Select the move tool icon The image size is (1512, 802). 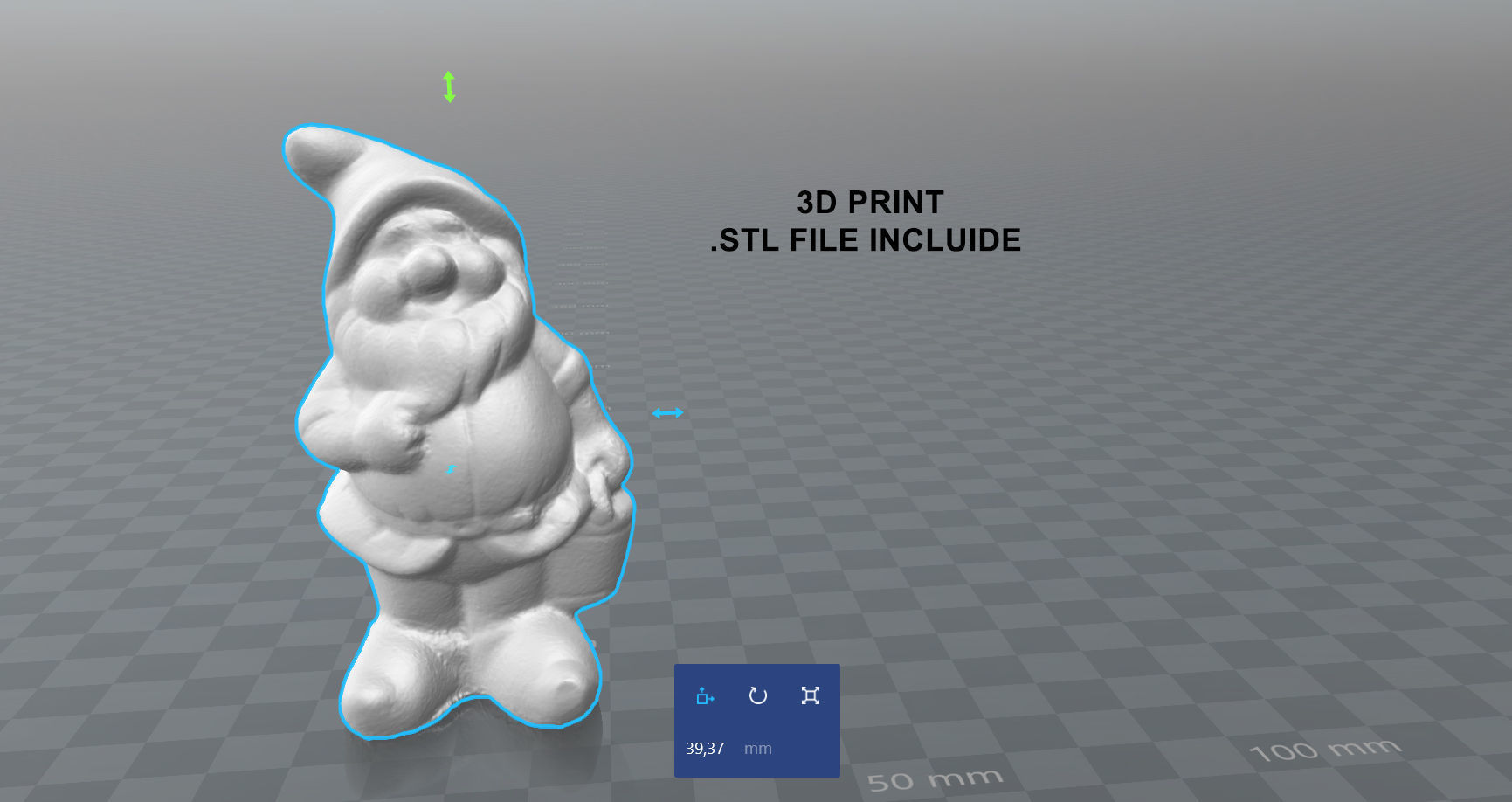tap(705, 695)
